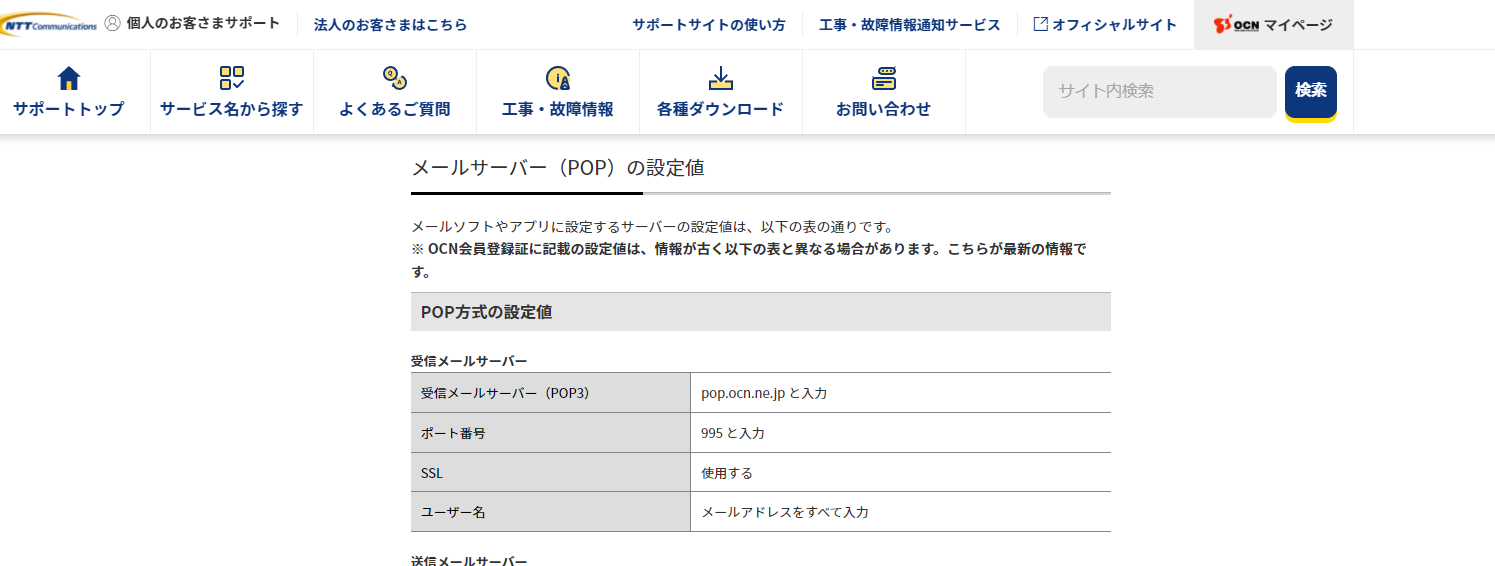Select the 各種ダウンロード menu label

(x=720, y=109)
